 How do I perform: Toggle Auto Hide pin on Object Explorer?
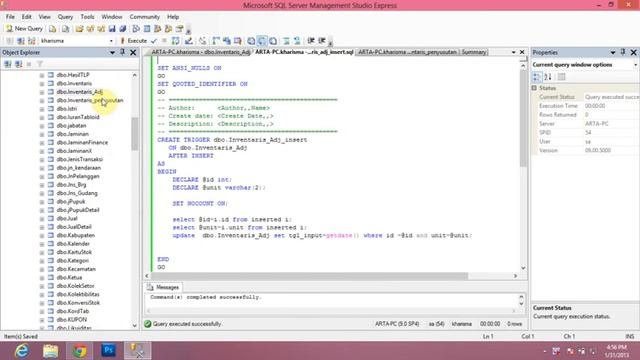[122, 52]
